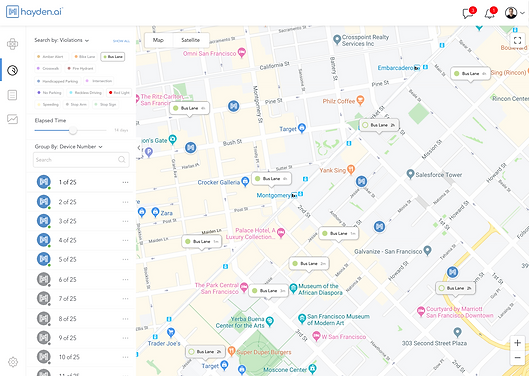Select offline device icon for 9 of 25
The image size is (529, 376).
coord(44,337)
